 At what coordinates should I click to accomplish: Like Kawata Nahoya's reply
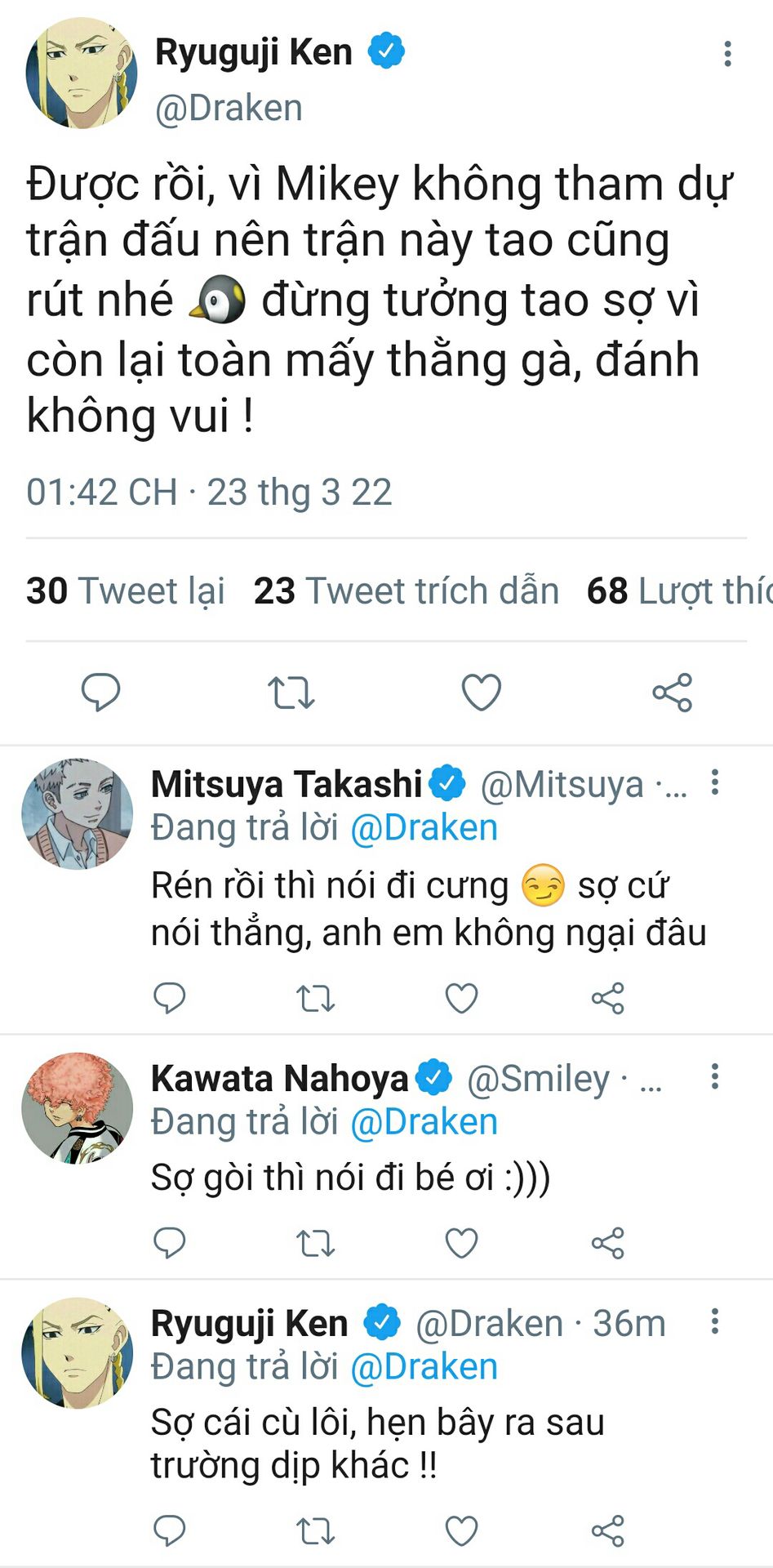(x=461, y=1243)
